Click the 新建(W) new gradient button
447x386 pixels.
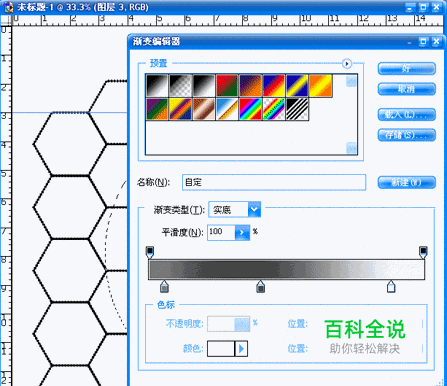pos(406,183)
